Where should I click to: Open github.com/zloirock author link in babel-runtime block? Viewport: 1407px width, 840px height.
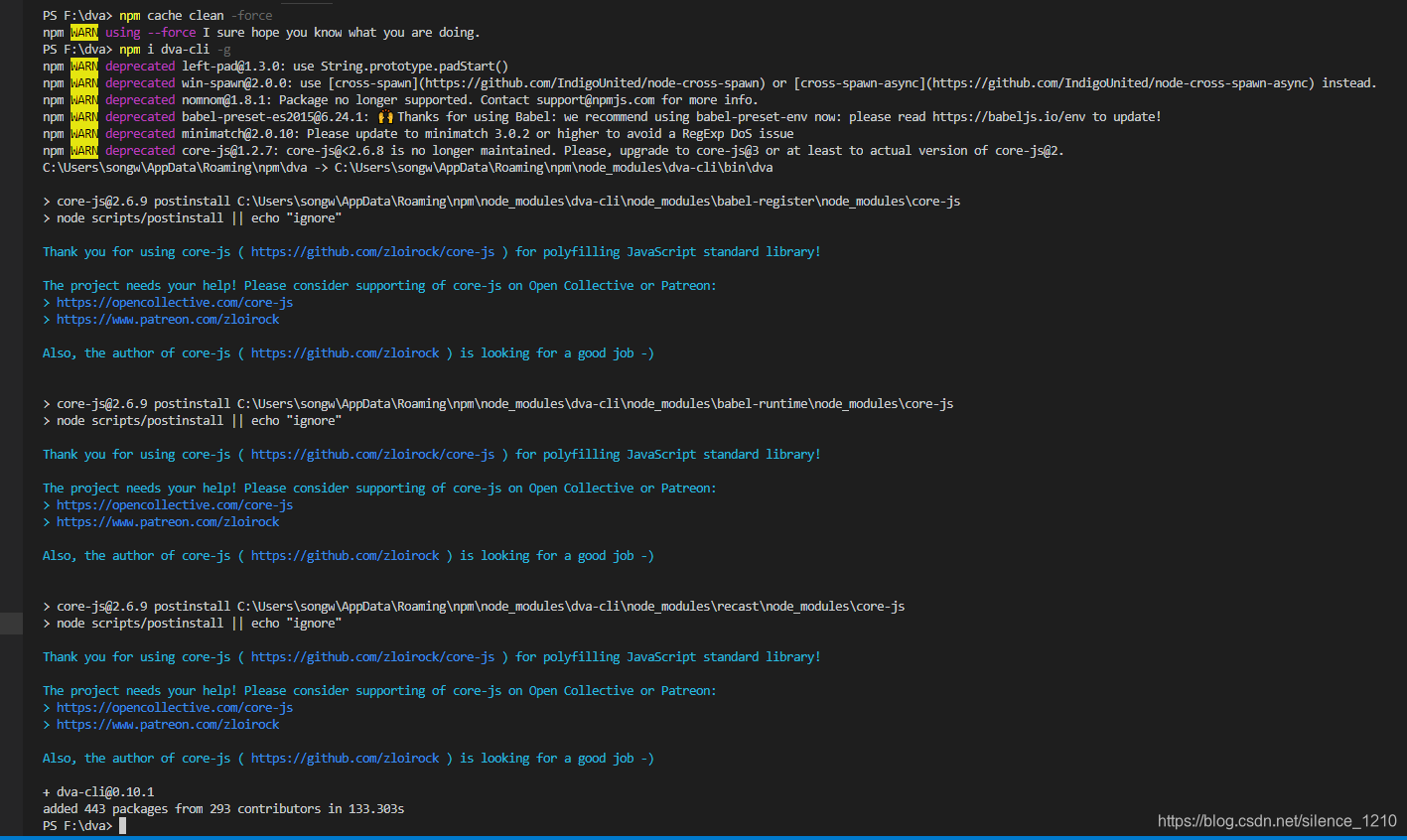pyautogui.click(x=345, y=556)
